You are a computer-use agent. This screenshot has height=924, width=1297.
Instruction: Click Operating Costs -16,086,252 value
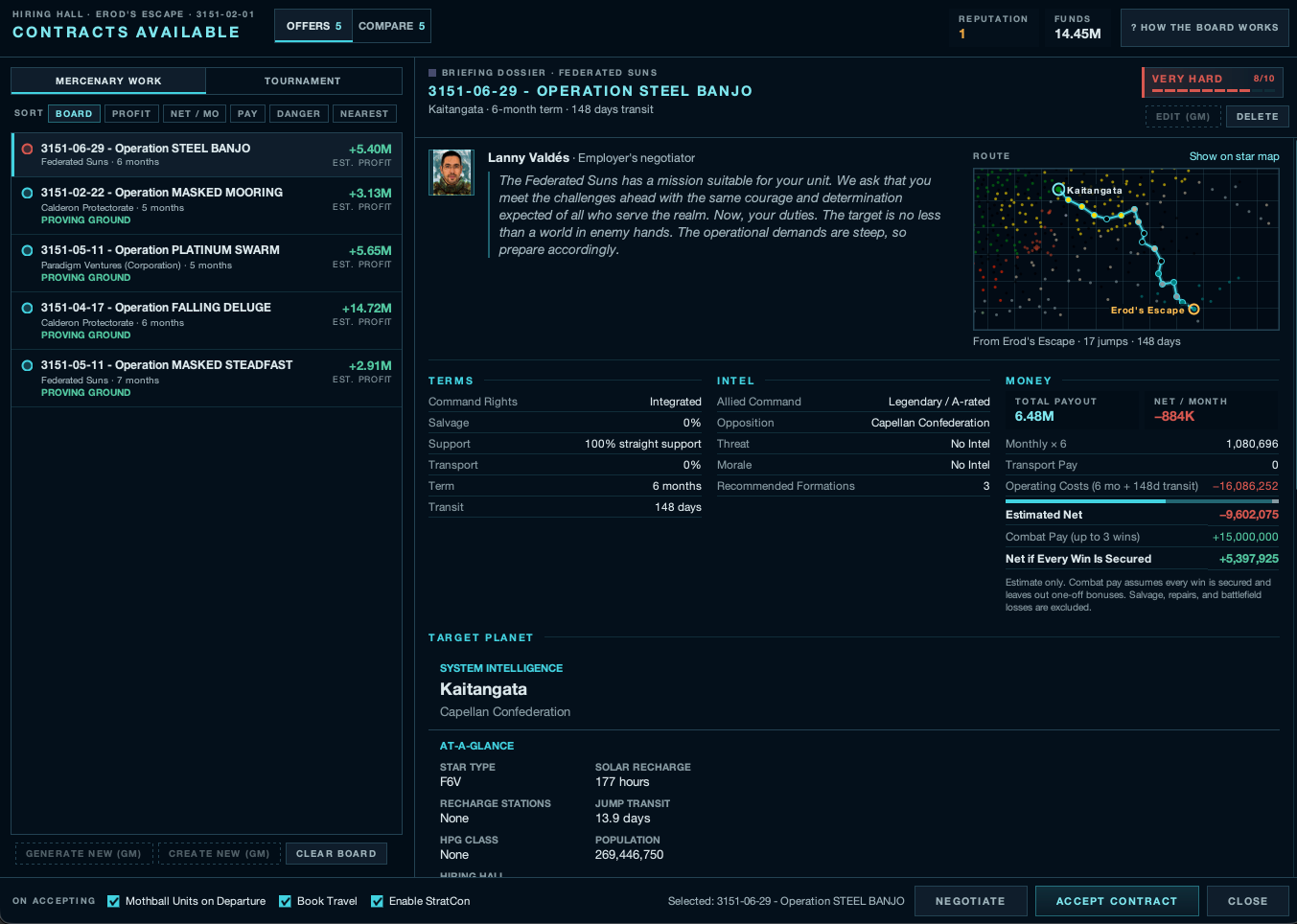pos(1245,486)
